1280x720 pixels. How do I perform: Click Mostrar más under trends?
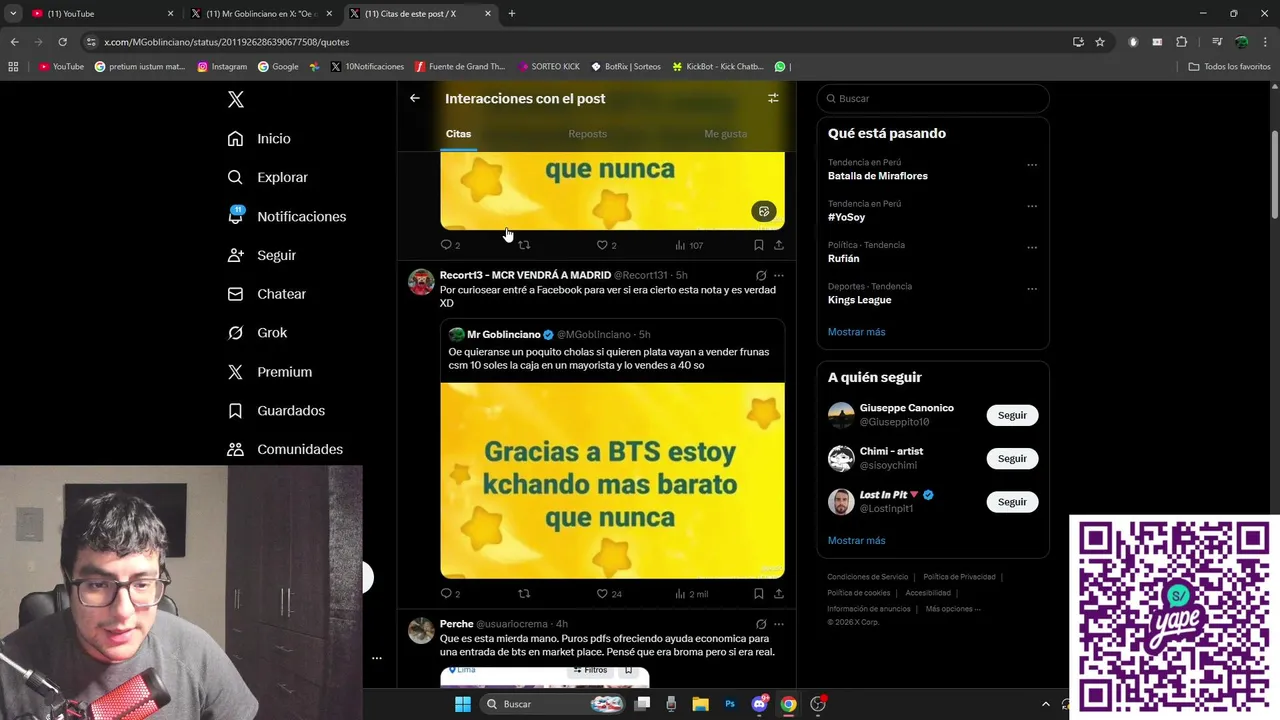pos(856,332)
